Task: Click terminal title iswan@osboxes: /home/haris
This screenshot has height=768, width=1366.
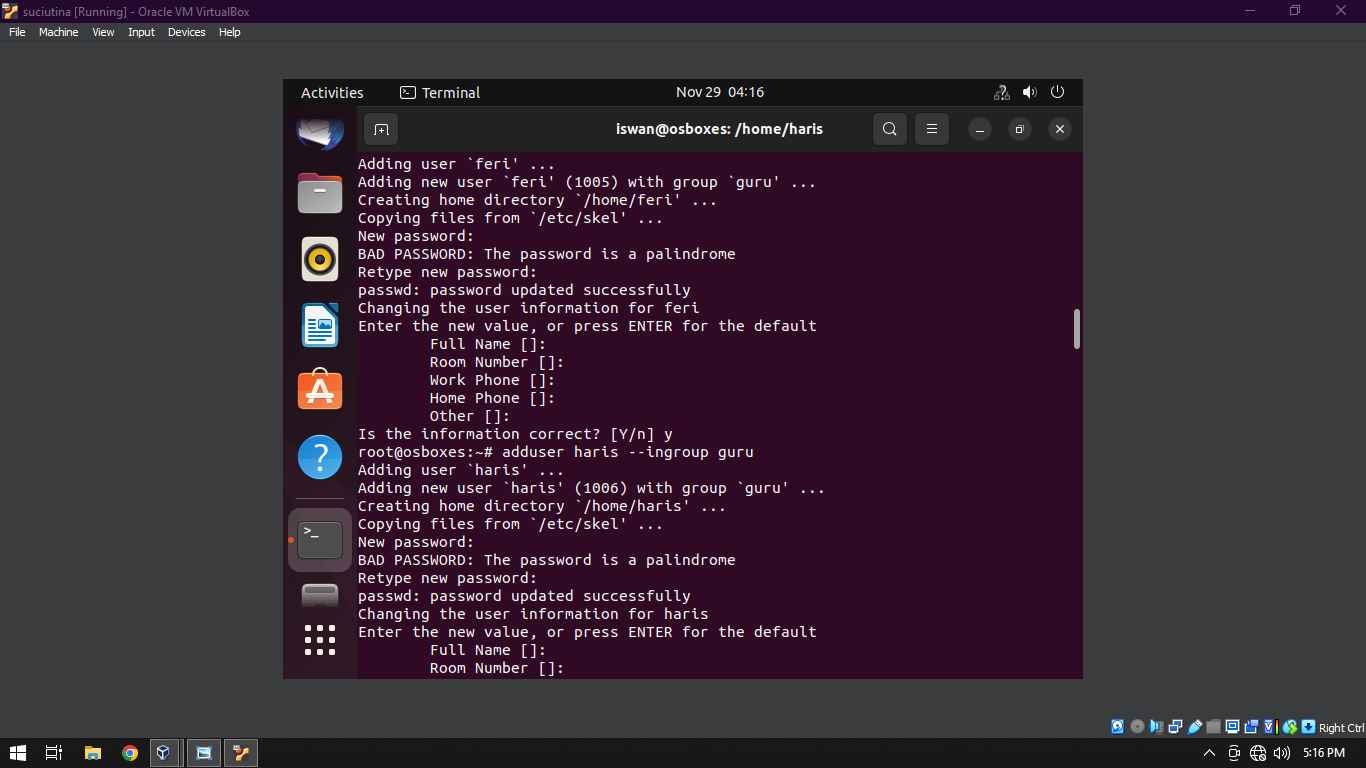Action: [719, 129]
